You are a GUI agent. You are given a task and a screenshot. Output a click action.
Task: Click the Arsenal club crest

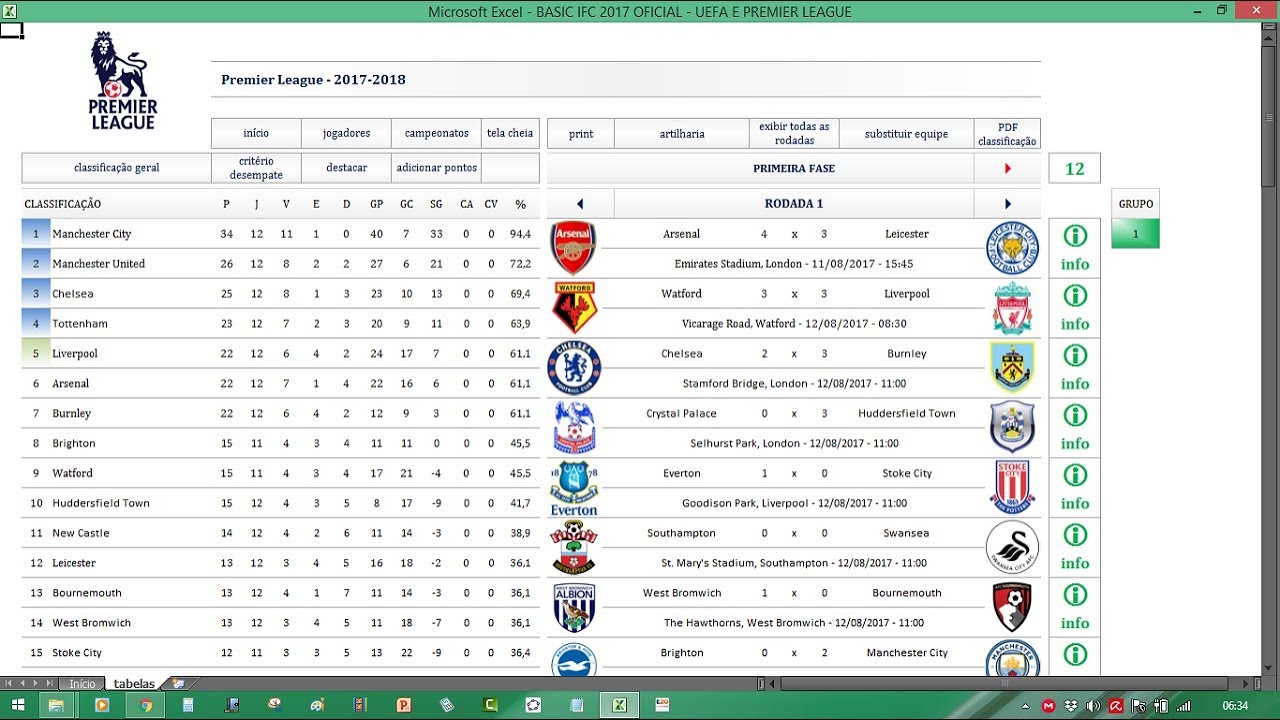pyautogui.click(x=574, y=248)
